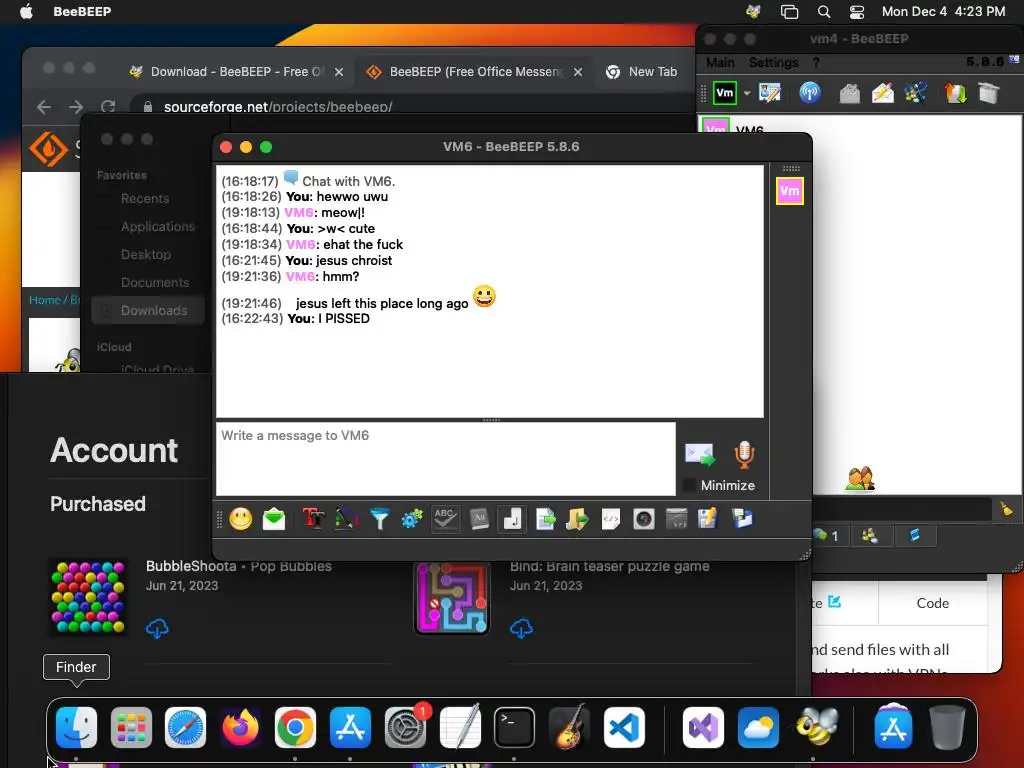Open the emoticons picker in chat toolbar
This screenshot has height=768, width=1024.
point(241,519)
